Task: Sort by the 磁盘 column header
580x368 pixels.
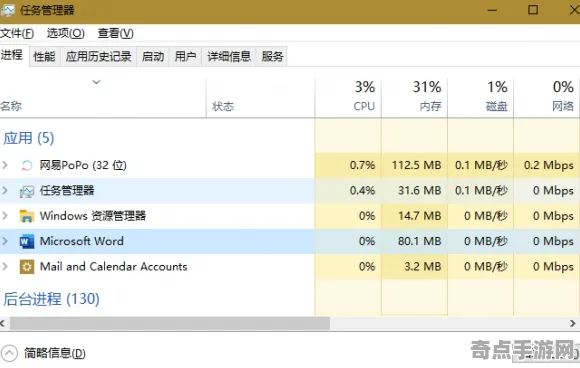Action: tap(480, 98)
